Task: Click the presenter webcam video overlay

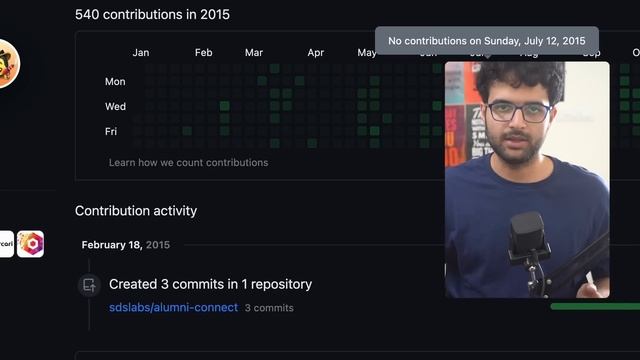Action: (527, 180)
